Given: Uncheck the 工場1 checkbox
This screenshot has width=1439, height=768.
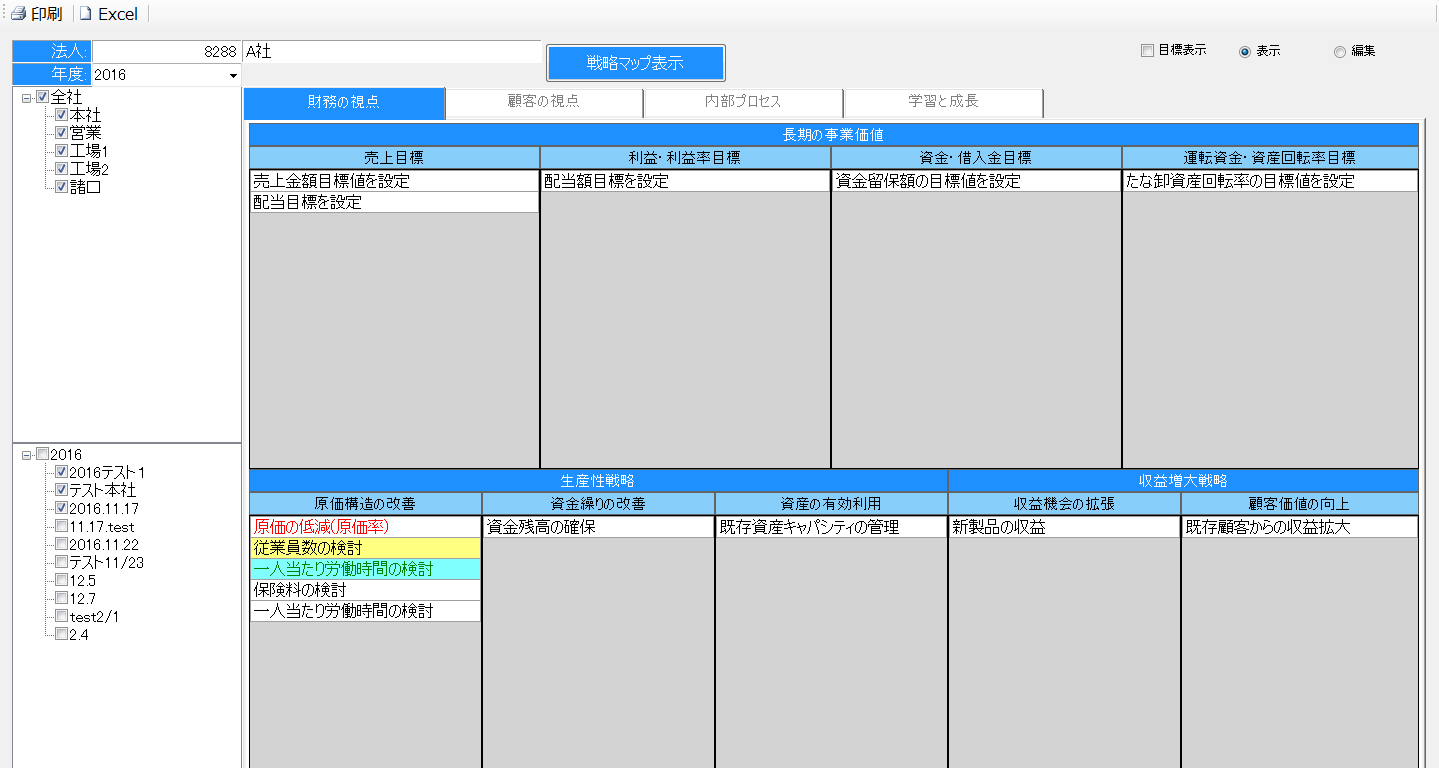Looking at the screenshot, I should (x=61, y=151).
